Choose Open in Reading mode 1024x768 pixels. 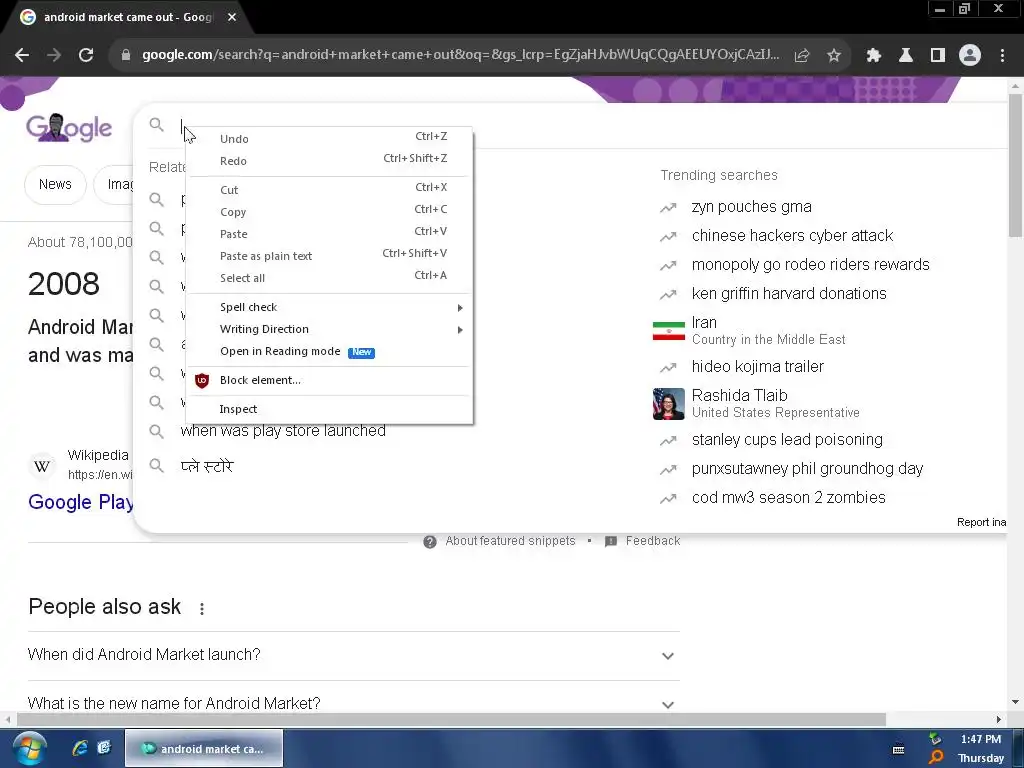[x=330, y=351]
